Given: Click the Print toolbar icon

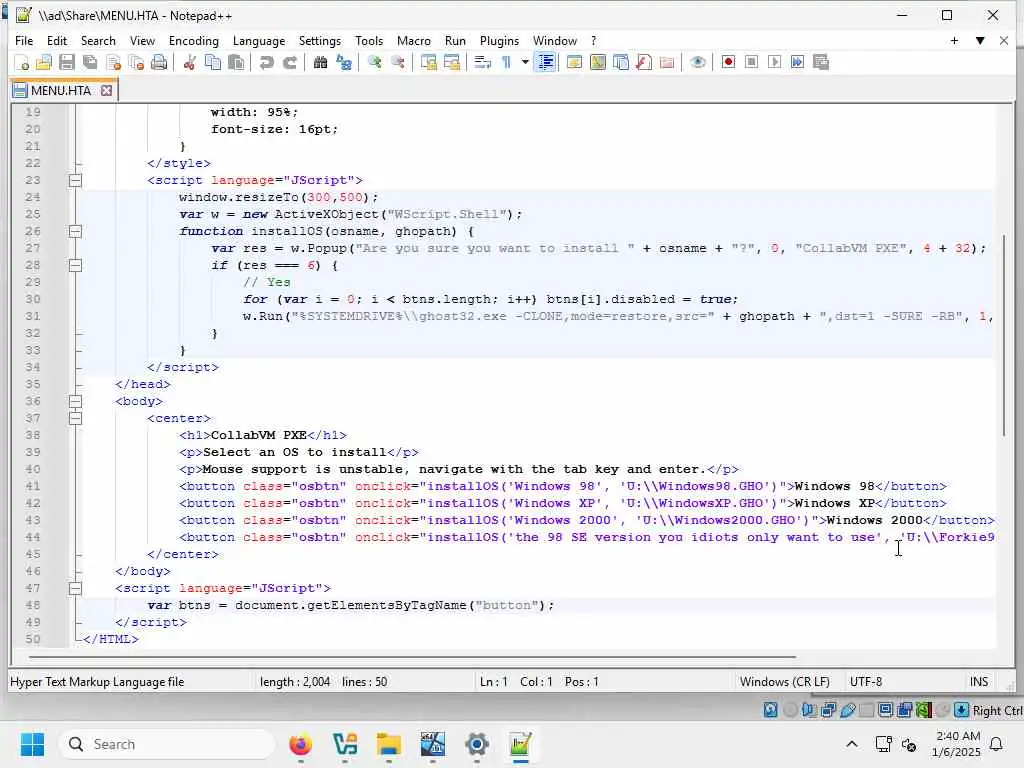Looking at the screenshot, I should (x=159, y=63).
